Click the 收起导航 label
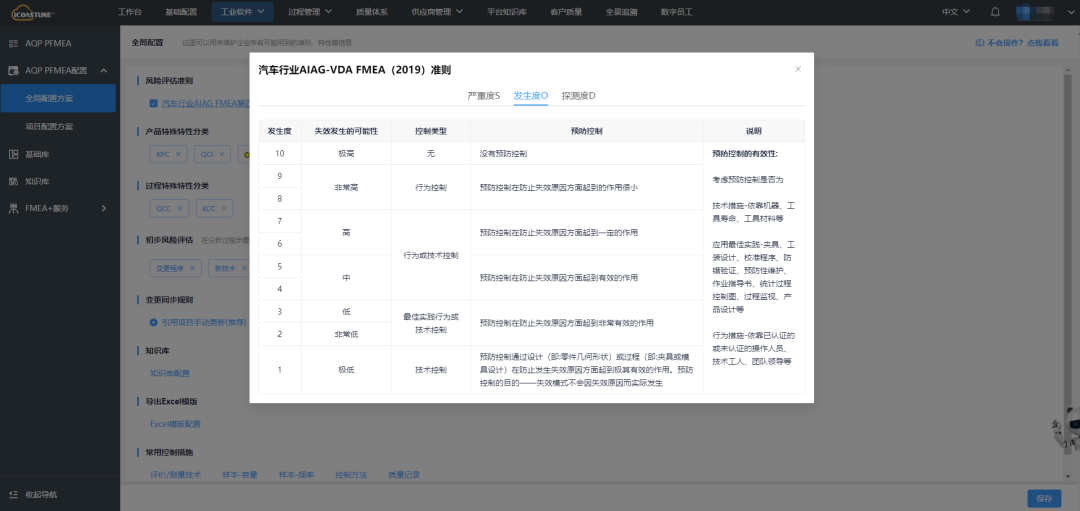The width and height of the screenshot is (1080, 511). (x=41, y=494)
